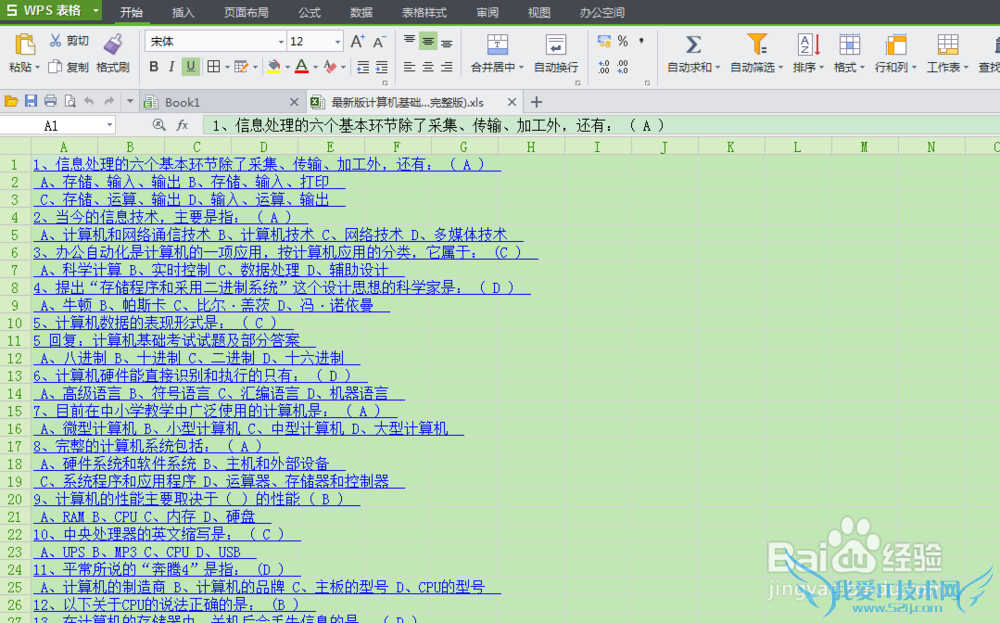Toggle bold formatting B
The width and height of the screenshot is (1000, 623).
point(154,66)
